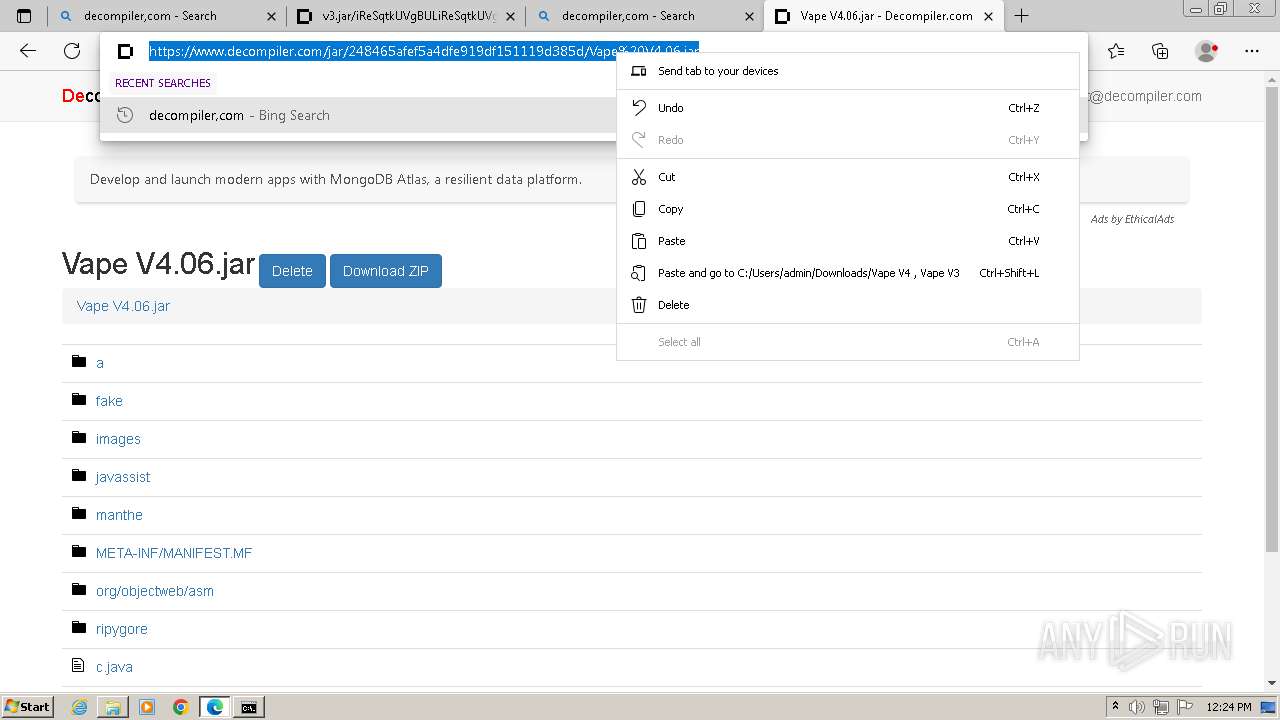Click the Download ZIP button
Image resolution: width=1280 pixels, height=720 pixels.
click(386, 271)
